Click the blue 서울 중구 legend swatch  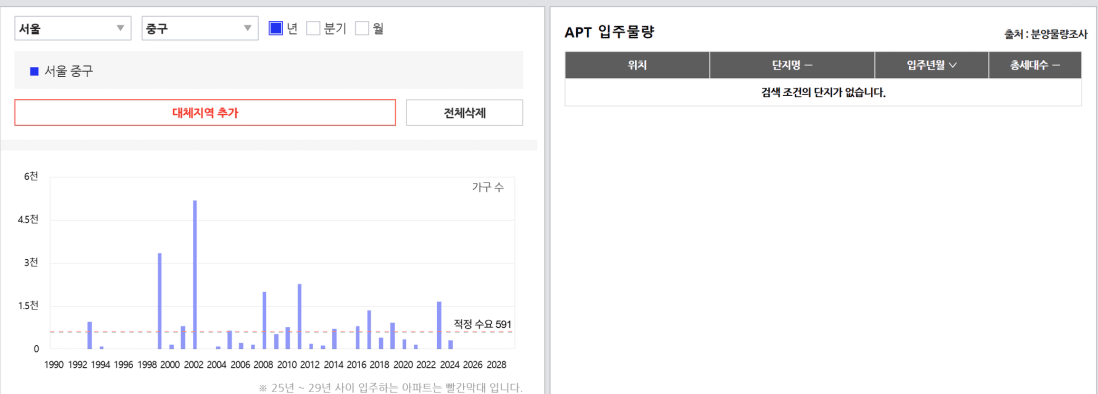coord(34,71)
